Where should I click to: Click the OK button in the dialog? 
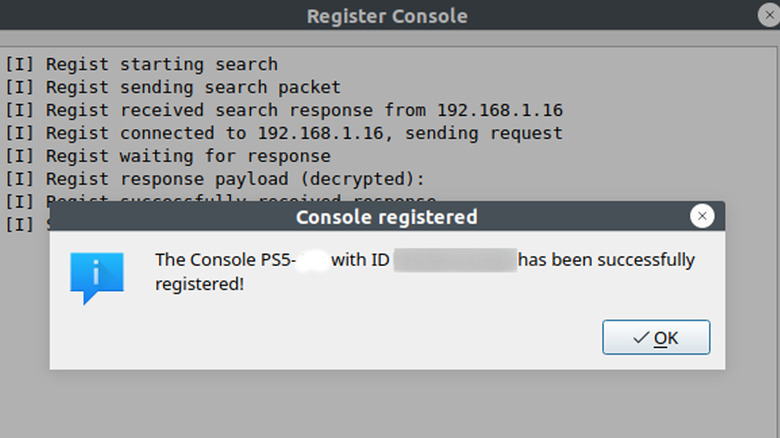tap(656, 338)
